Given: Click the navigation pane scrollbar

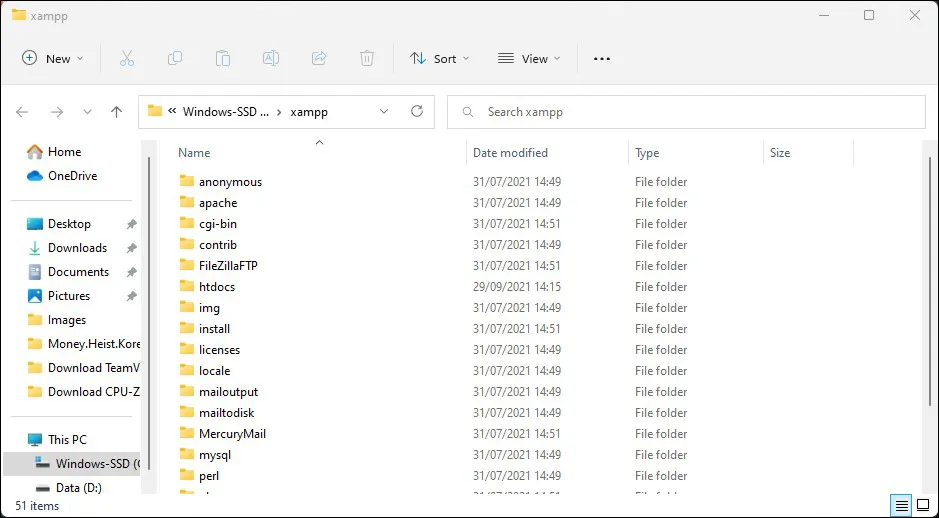Looking at the screenshot, I should pos(149,311).
